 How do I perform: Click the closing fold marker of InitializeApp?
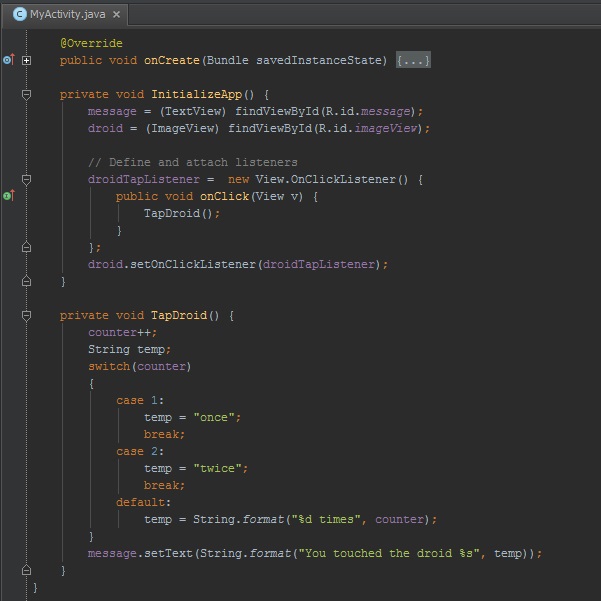click(x=27, y=282)
